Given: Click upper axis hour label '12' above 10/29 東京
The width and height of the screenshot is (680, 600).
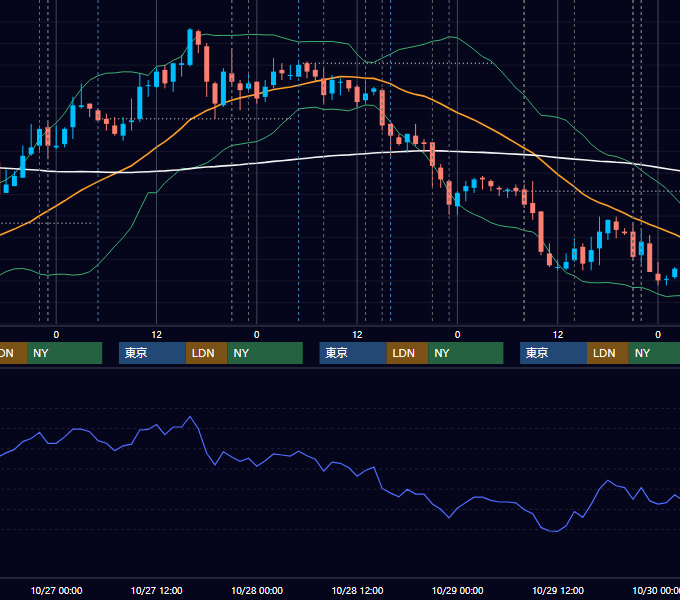Looking at the screenshot, I should [558, 335].
